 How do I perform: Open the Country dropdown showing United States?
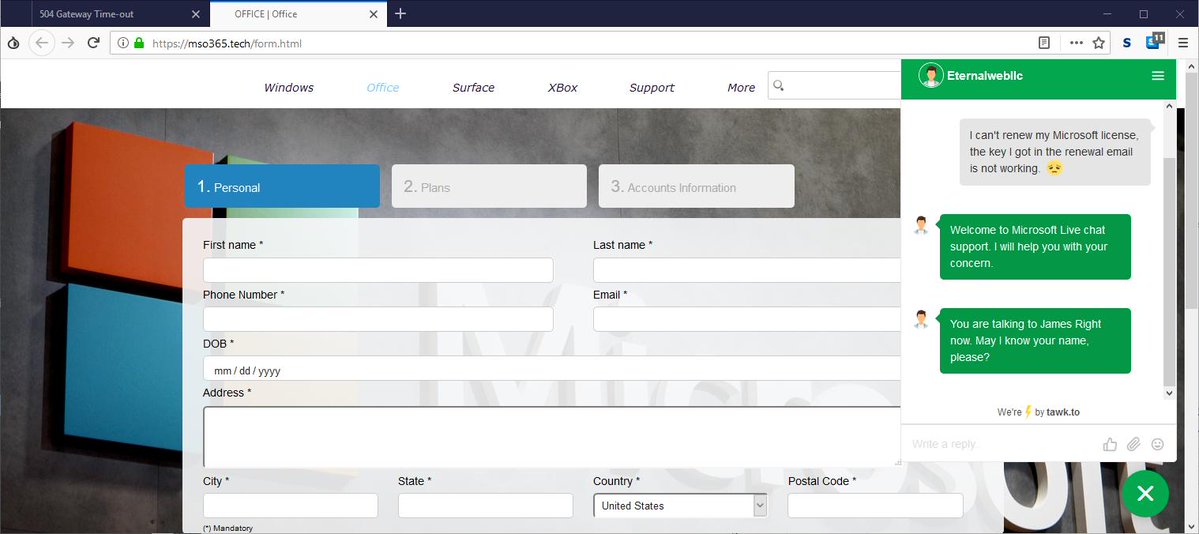pos(681,506)
